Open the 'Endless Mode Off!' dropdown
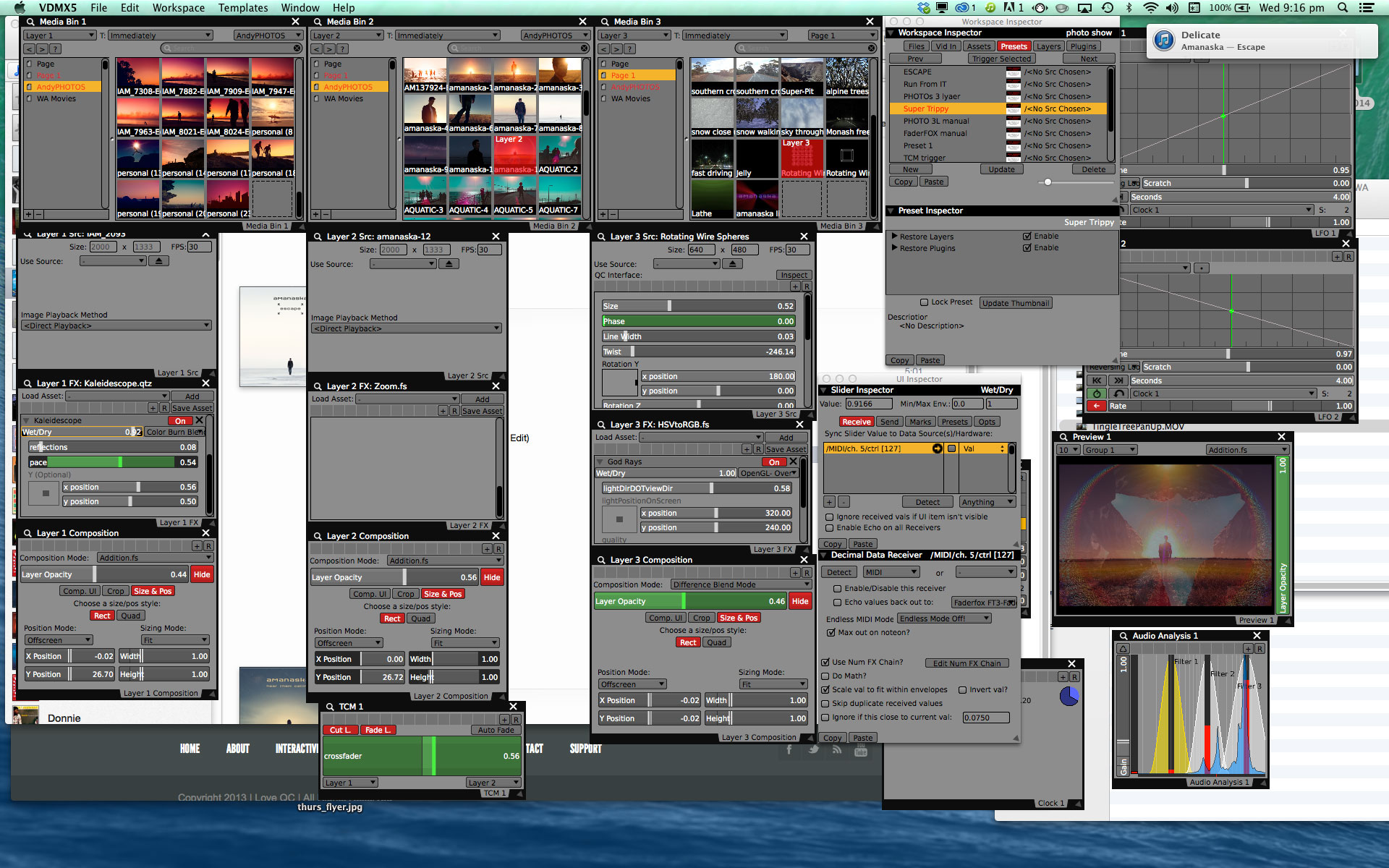 pos(944,618)
